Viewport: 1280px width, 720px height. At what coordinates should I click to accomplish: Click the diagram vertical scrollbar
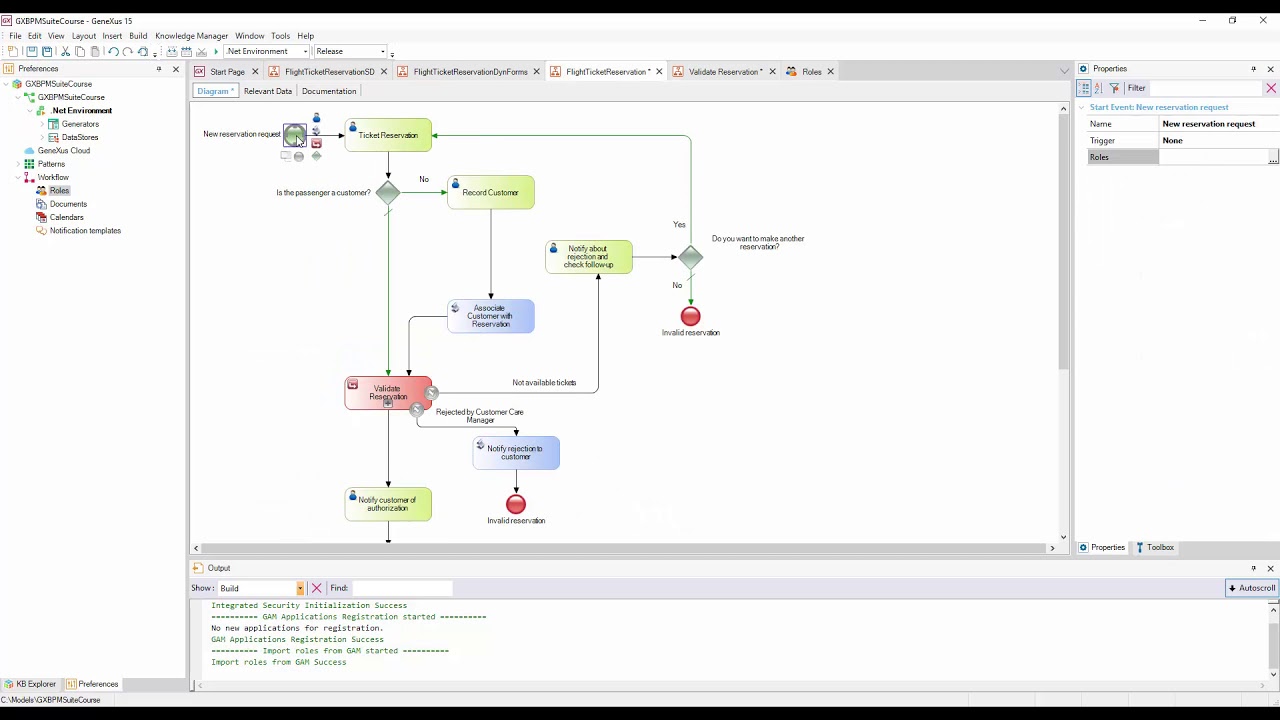click(1064, 324)
